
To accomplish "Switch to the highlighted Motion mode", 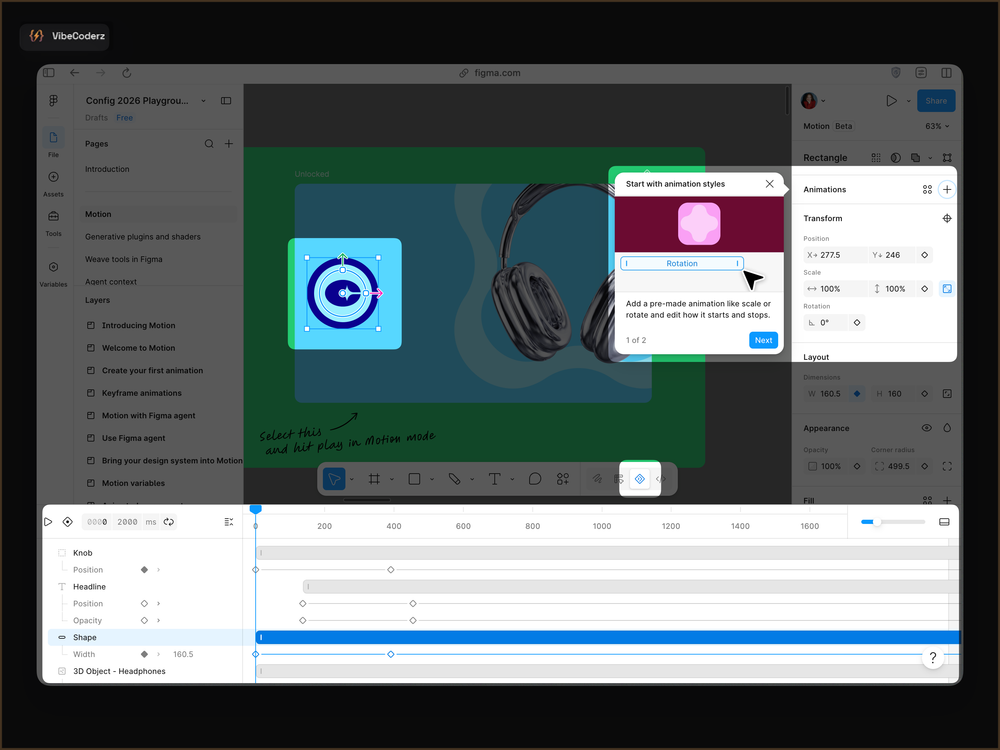I will click(x=640, y=479).
